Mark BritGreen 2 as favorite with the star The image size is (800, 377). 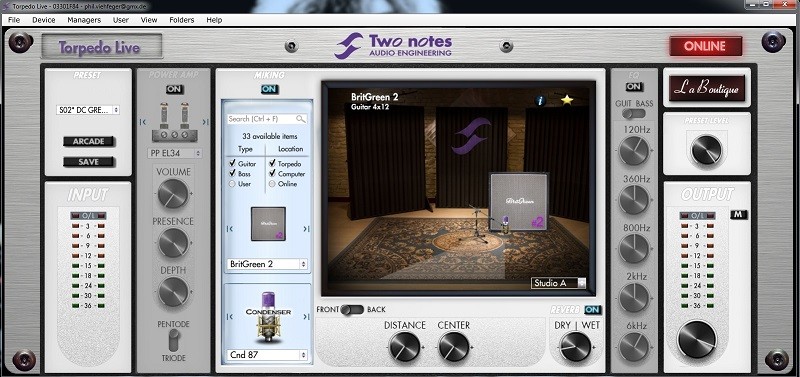(x=567, y=100)
